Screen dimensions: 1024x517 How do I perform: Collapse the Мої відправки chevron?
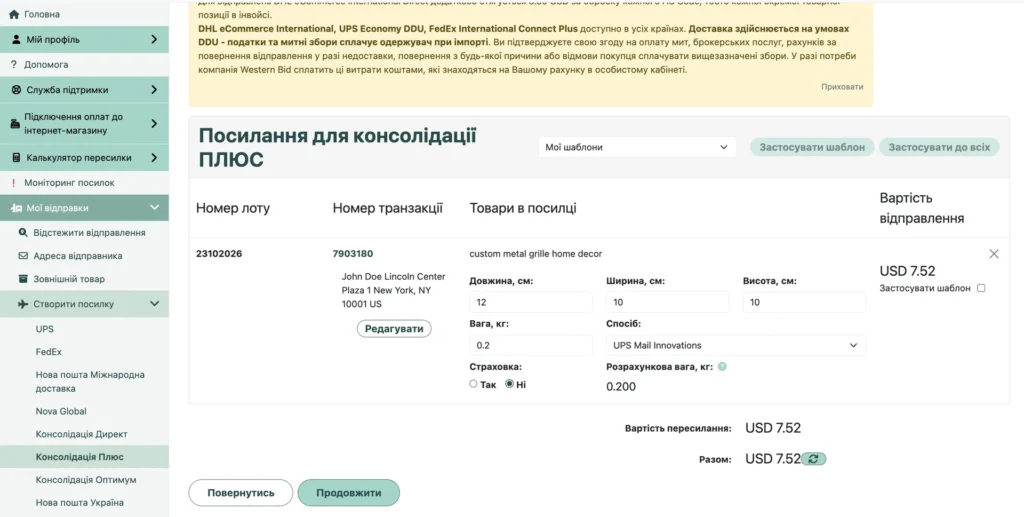(x=154, y=208)
